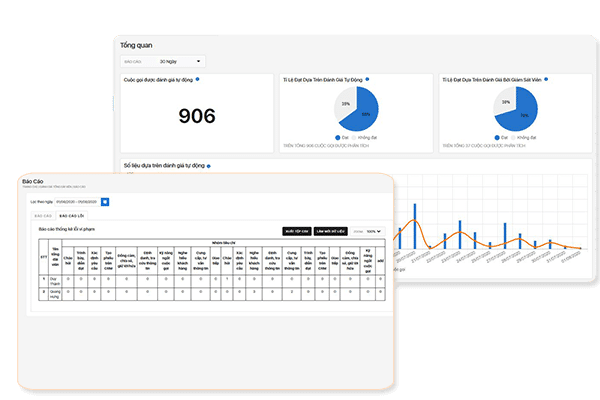
Task: Open the Zoom 100% dropdown in Báo Cáo
Action: pos(368,232)
